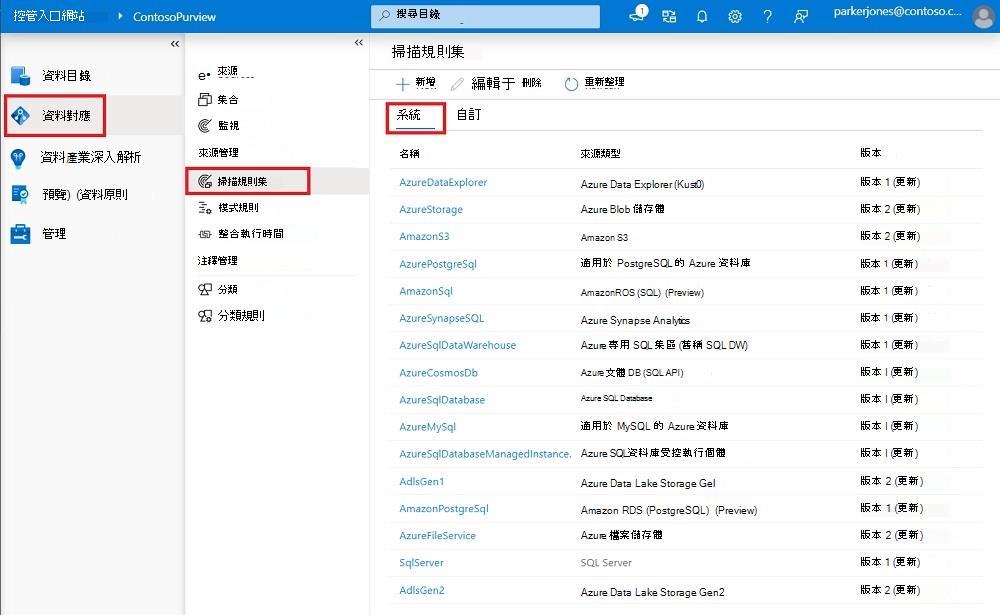Open the AzureStorage rule set
Screen dimensions: 1000x615
click(x=430, y=209)
